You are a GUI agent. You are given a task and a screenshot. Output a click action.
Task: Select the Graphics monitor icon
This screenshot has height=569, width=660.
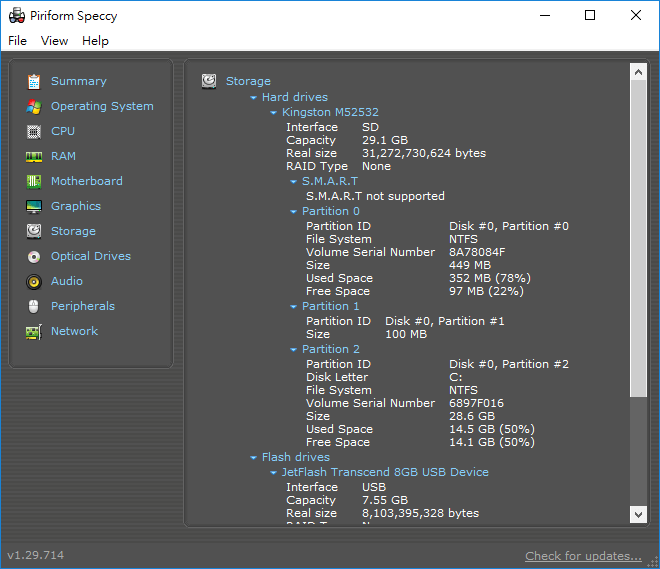(34, 206)
